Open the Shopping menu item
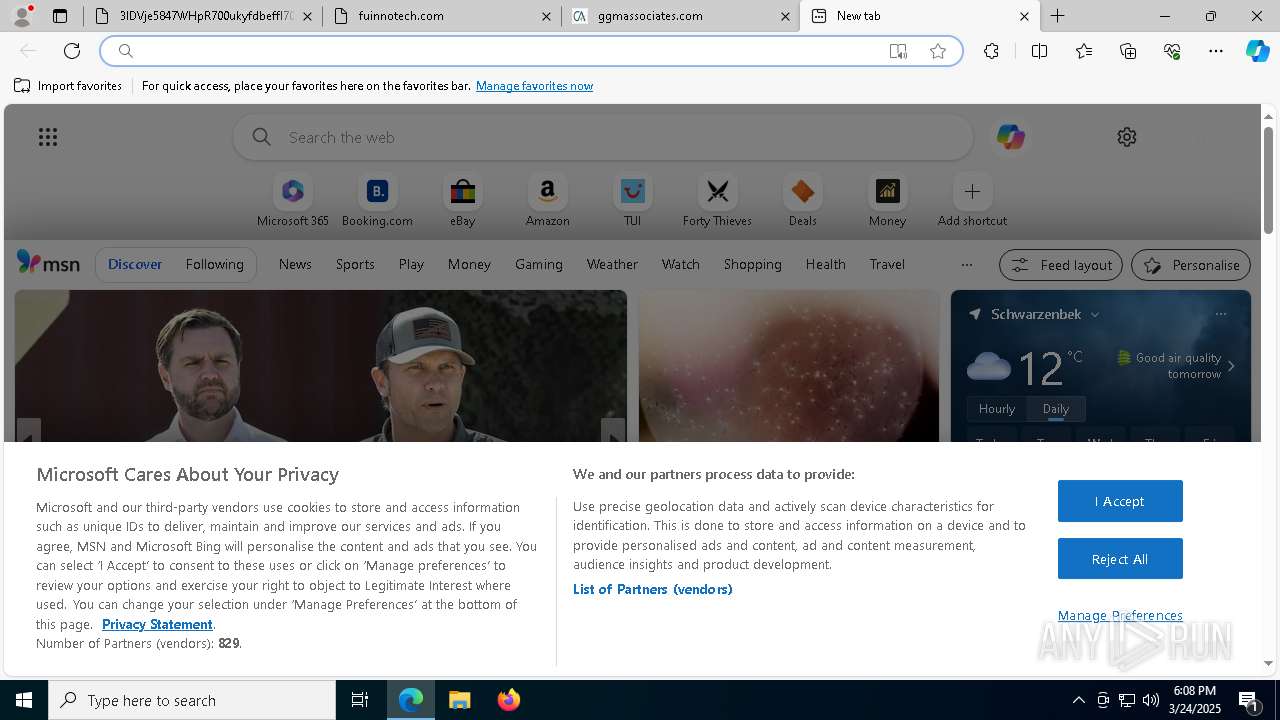 [x=752, y=264]
